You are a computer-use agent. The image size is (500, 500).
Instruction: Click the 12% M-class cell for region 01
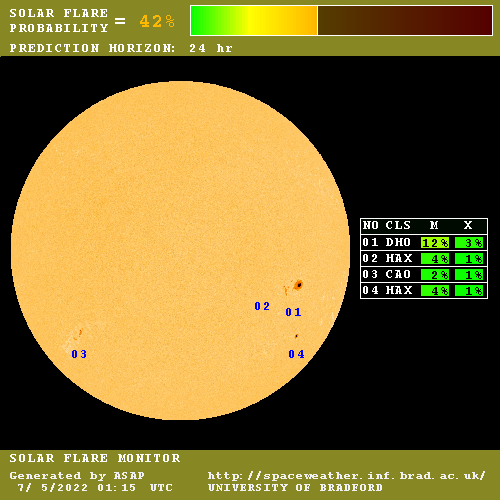[x=435, y=243]
